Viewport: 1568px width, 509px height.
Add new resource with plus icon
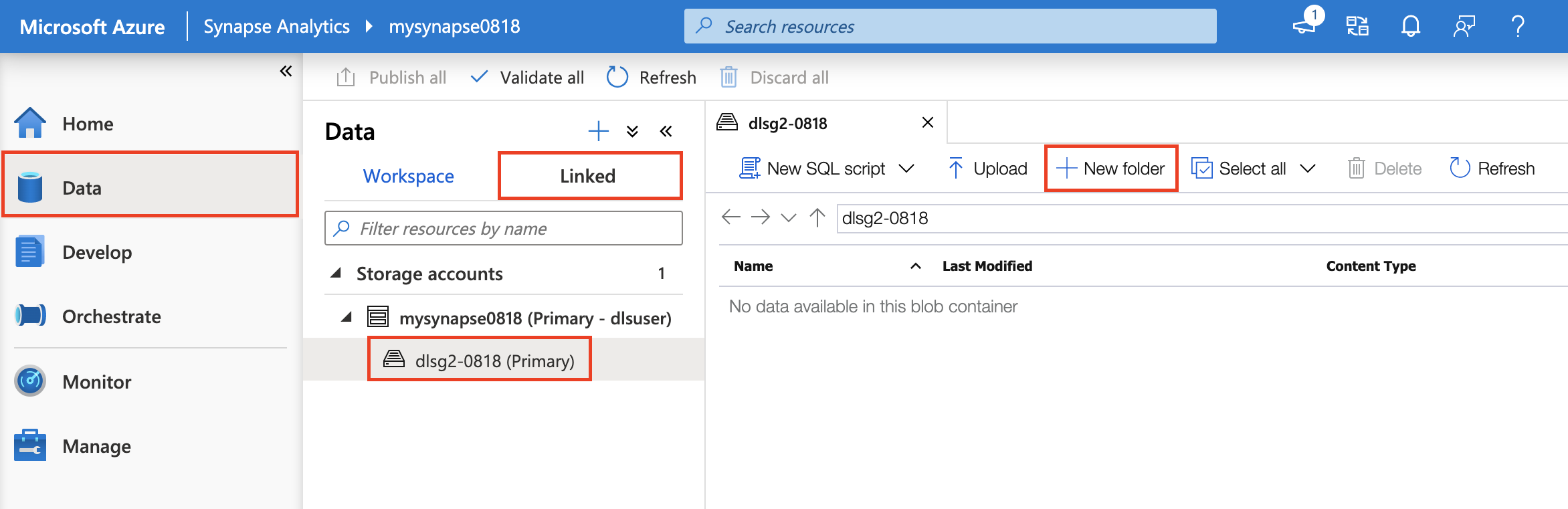click(x=598, y=131)
